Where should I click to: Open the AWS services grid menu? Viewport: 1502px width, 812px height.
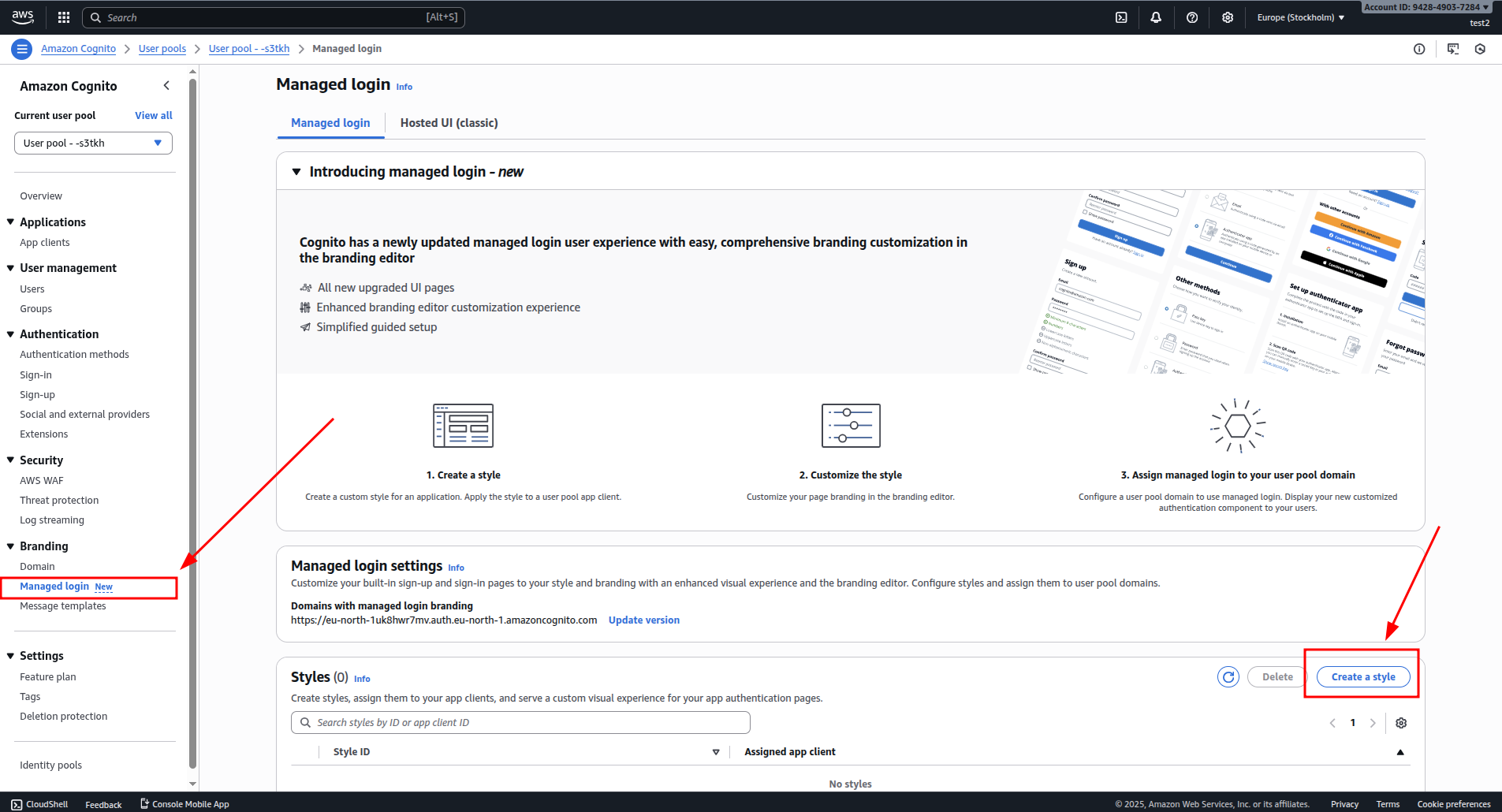pyautogui.click(x=64, y=17)
